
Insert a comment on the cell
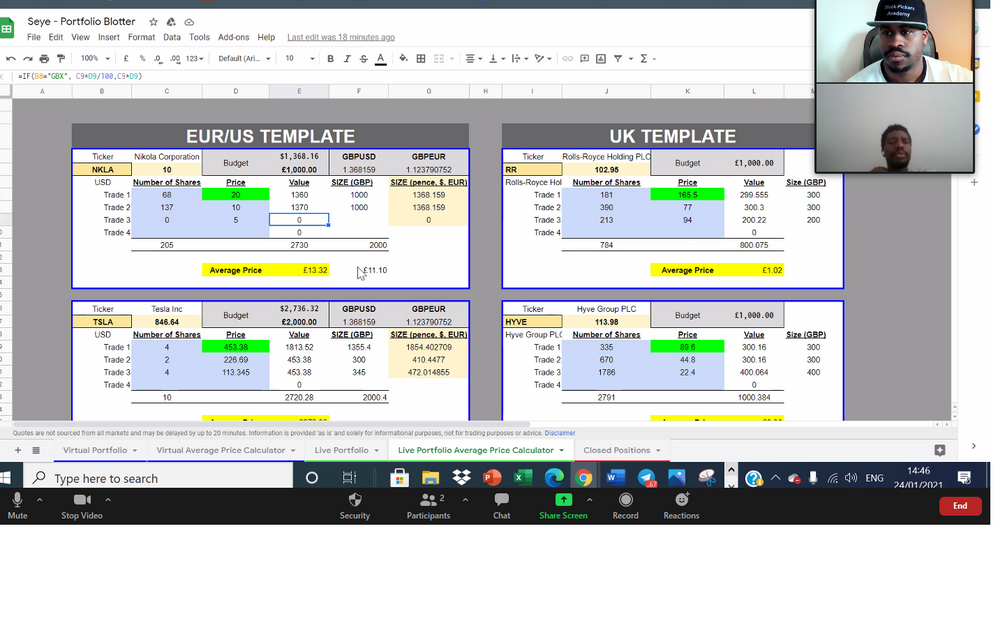click(x=585, y=58)
